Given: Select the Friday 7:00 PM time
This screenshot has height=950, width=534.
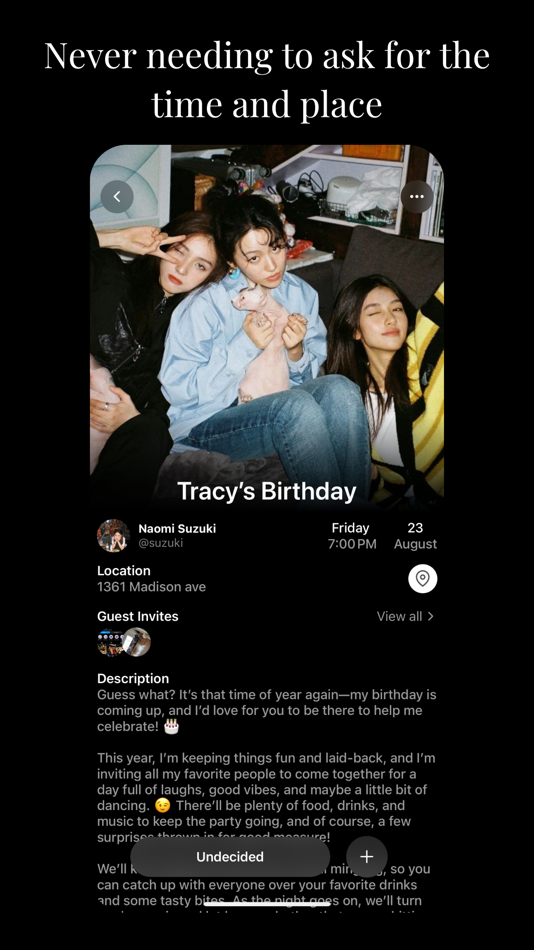Looking at the screenshot, I should point(352,536).
